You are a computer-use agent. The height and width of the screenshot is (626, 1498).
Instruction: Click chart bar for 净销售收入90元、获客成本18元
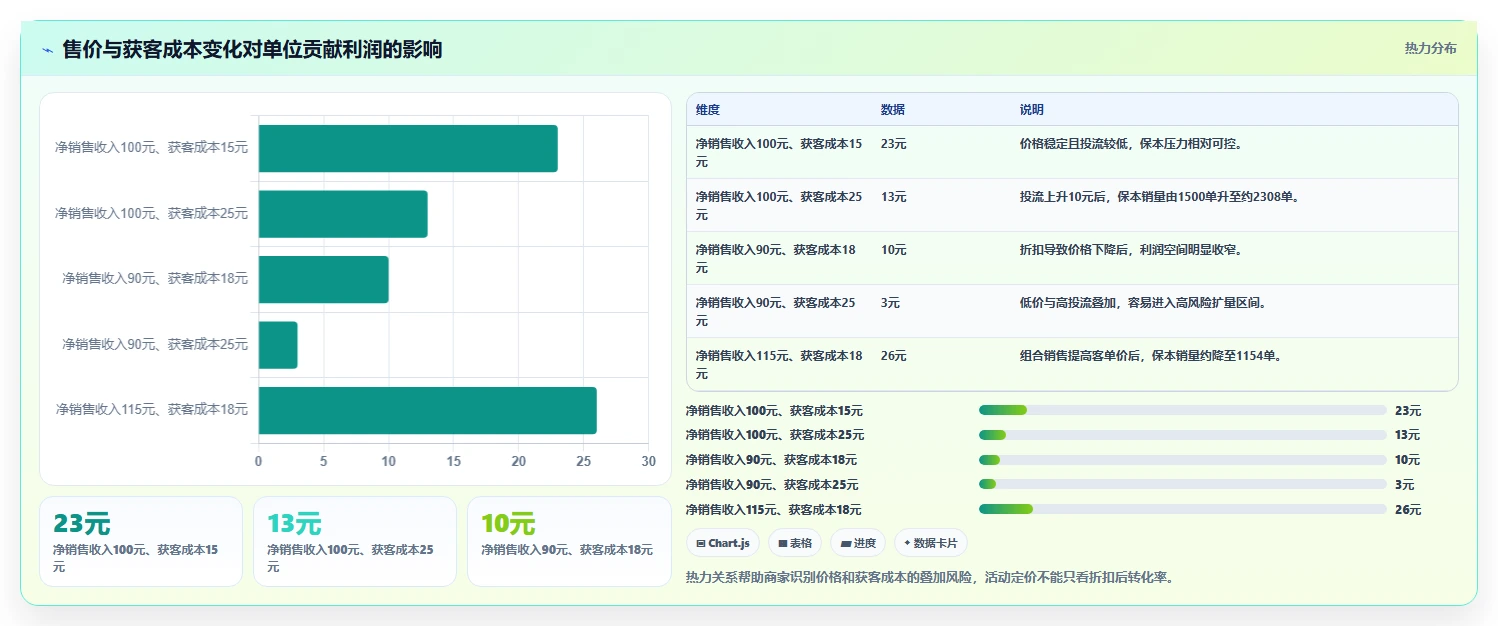[x=324, y=279]
